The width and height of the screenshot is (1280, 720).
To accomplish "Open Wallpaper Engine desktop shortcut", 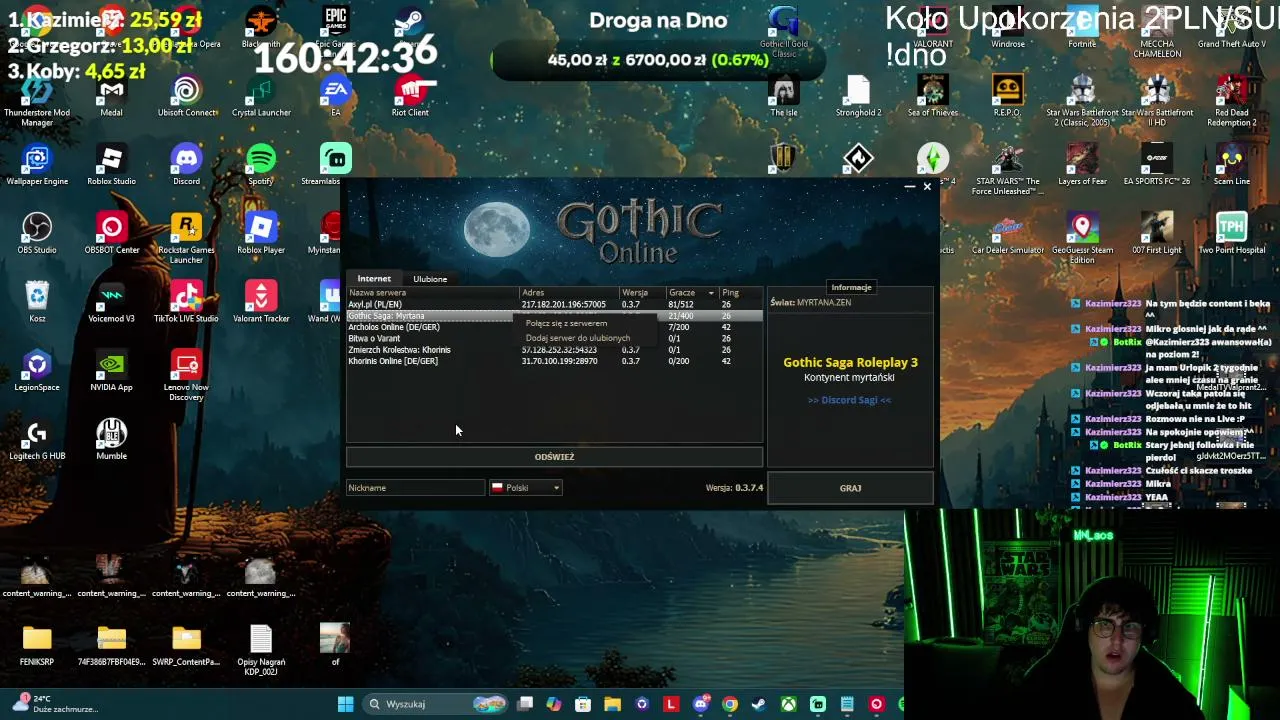I will click(x=37, y=166).
